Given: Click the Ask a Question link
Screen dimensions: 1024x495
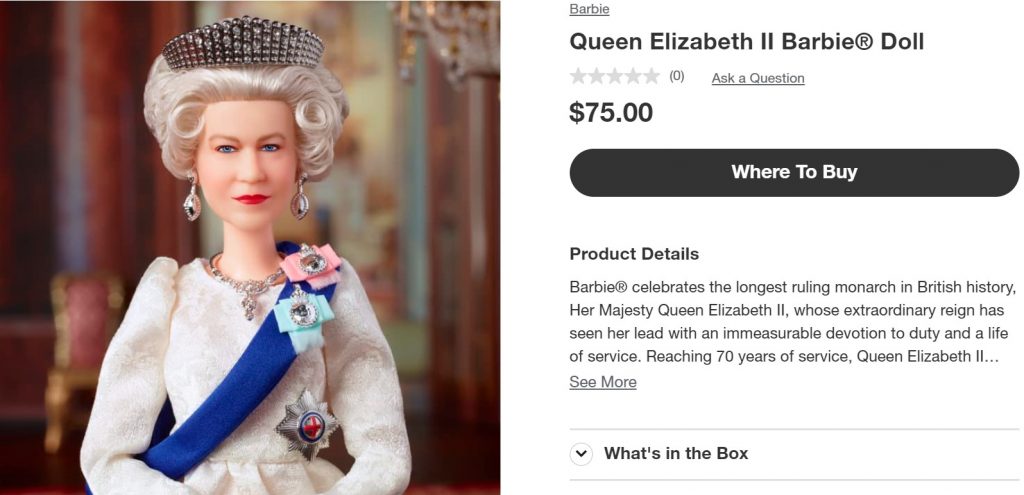Looking at the screenshot, I should coord(758,78).
